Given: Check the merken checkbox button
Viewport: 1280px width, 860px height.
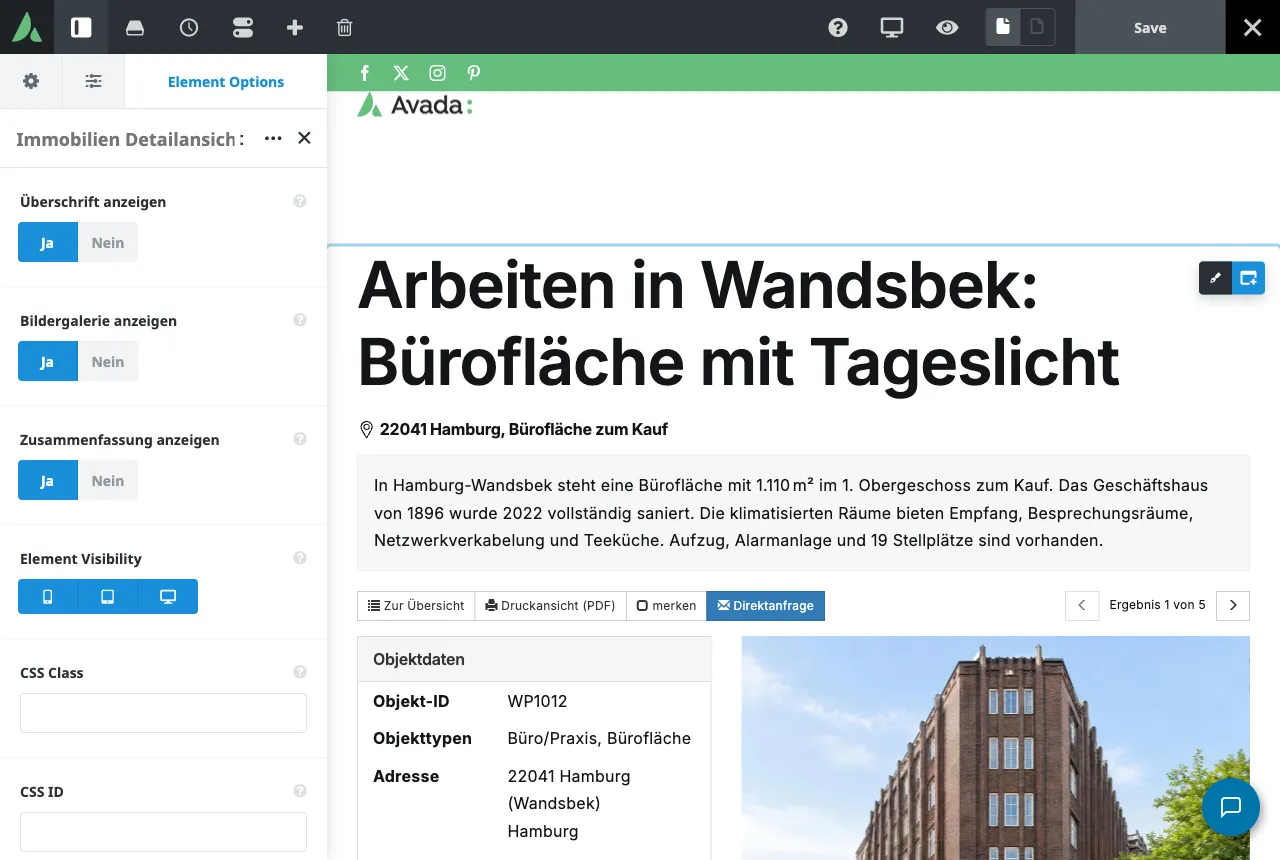Looking at the screenshot, I should [667, 606].
